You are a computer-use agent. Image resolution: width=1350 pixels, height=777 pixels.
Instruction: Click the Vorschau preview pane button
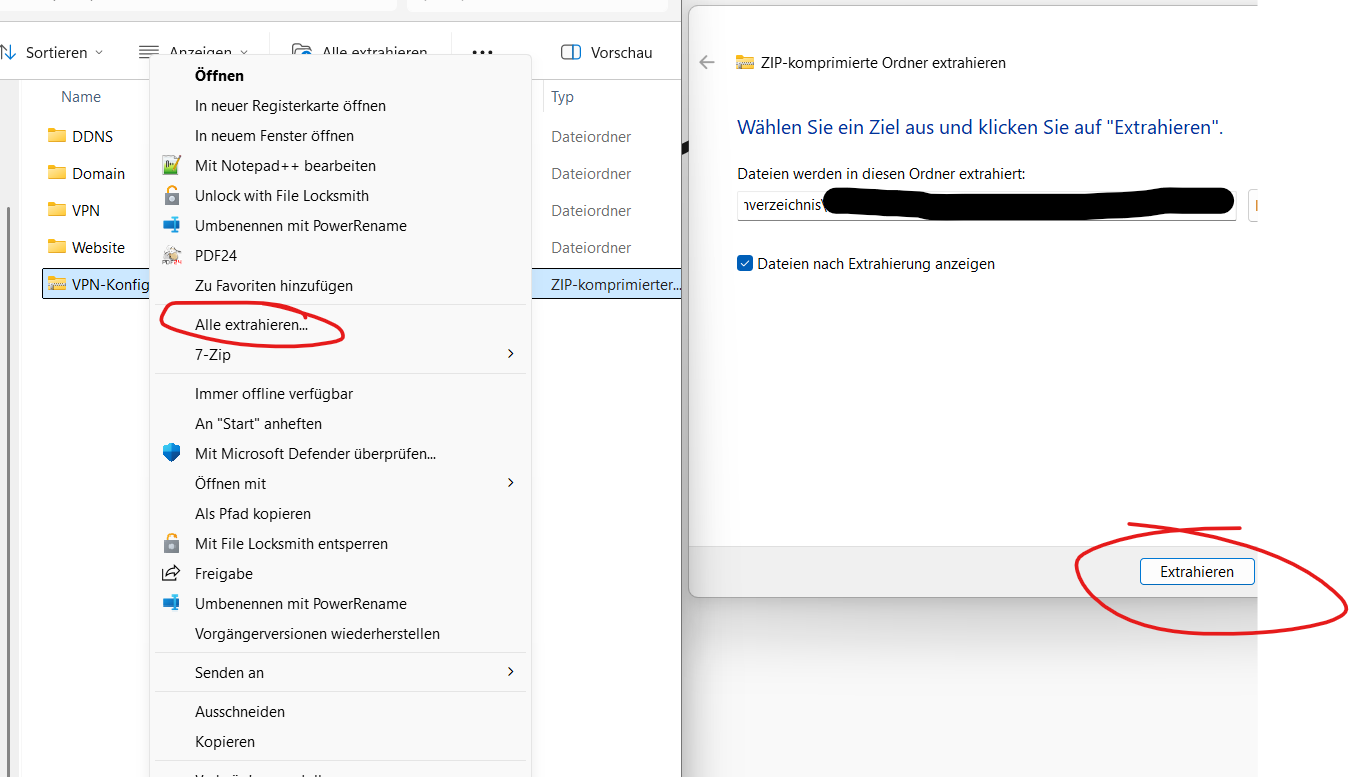[607, 52]
